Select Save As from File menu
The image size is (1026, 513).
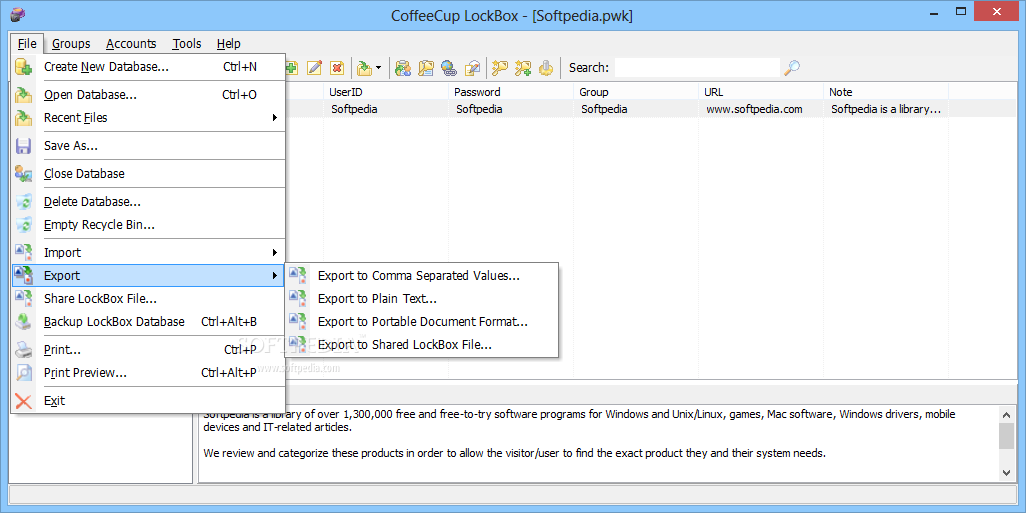click(149, 146)
